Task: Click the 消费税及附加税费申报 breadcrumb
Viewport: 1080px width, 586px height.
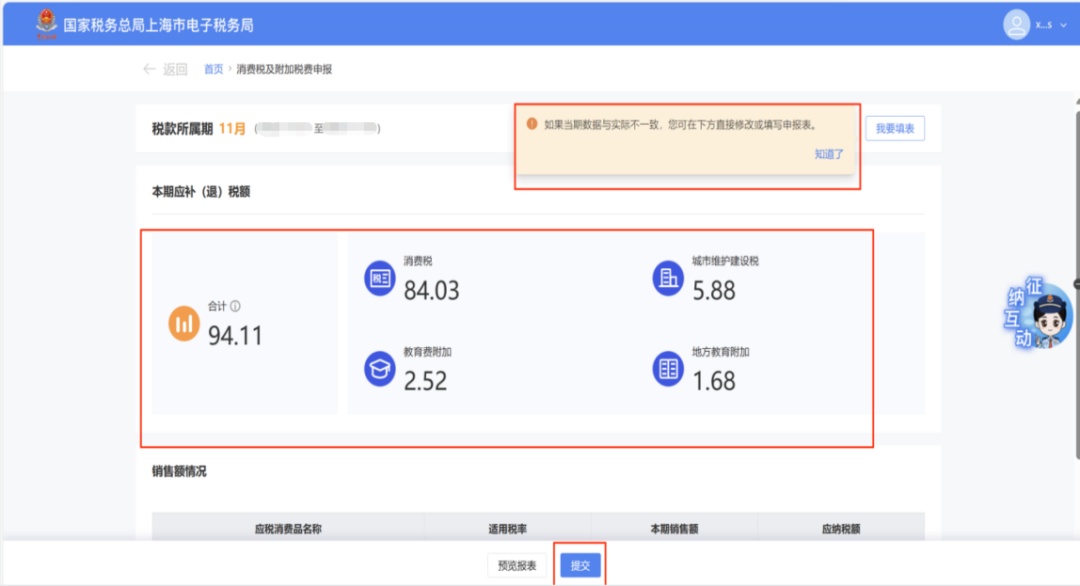Action: pyautogui.click(x=284, y=69)
